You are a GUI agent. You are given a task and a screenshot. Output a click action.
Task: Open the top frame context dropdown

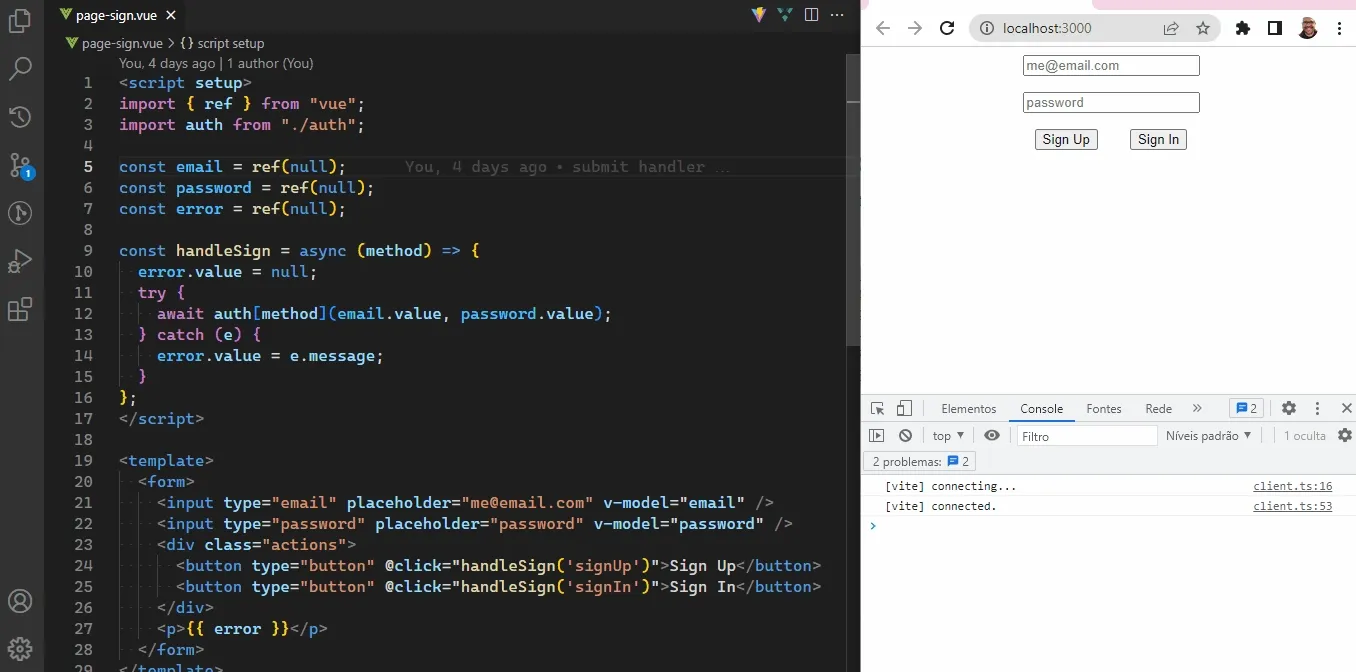point(946,435)
